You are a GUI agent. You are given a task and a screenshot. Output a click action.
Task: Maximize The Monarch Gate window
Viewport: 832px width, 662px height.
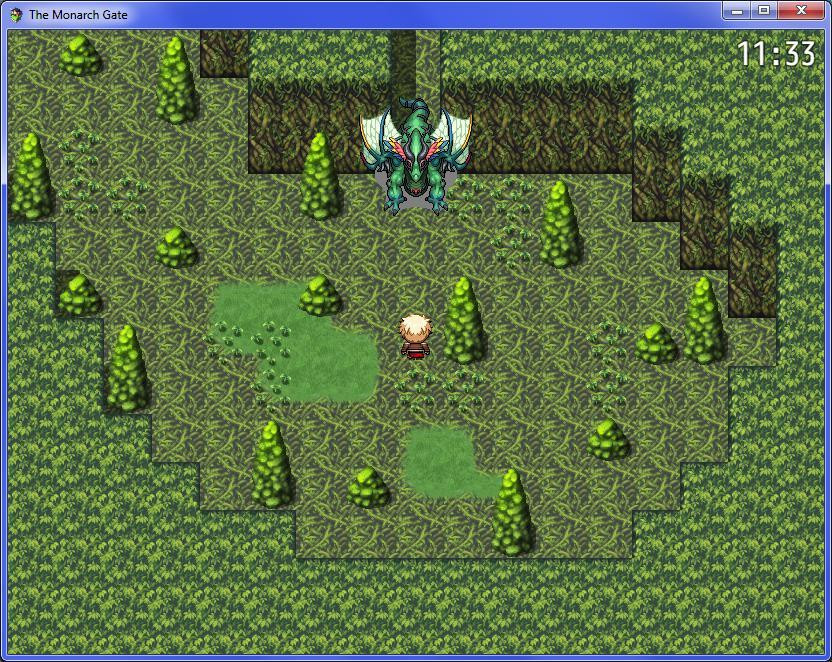click(764, 11)
